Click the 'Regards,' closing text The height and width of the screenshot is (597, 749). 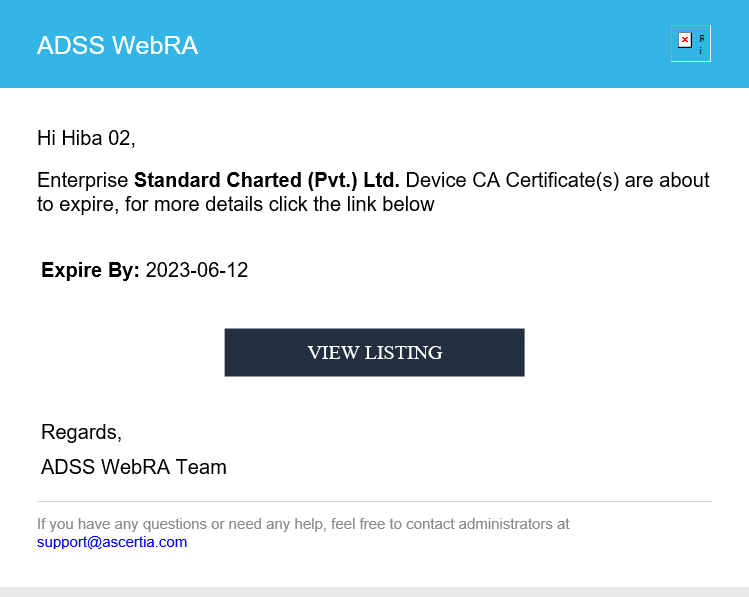point(81,432)
